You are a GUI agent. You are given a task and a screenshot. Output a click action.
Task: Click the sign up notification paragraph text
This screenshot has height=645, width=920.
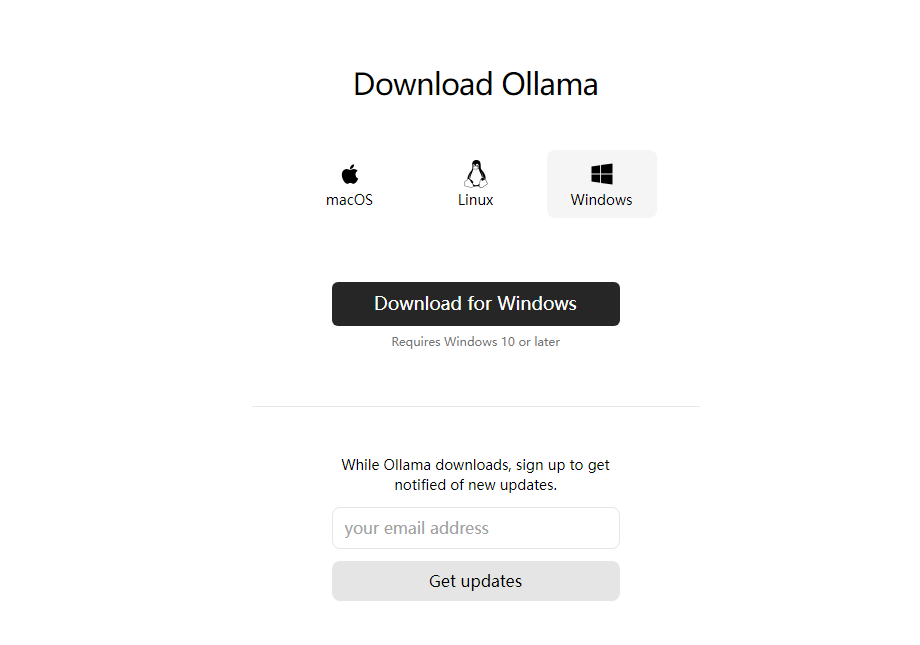click(476, 475)
